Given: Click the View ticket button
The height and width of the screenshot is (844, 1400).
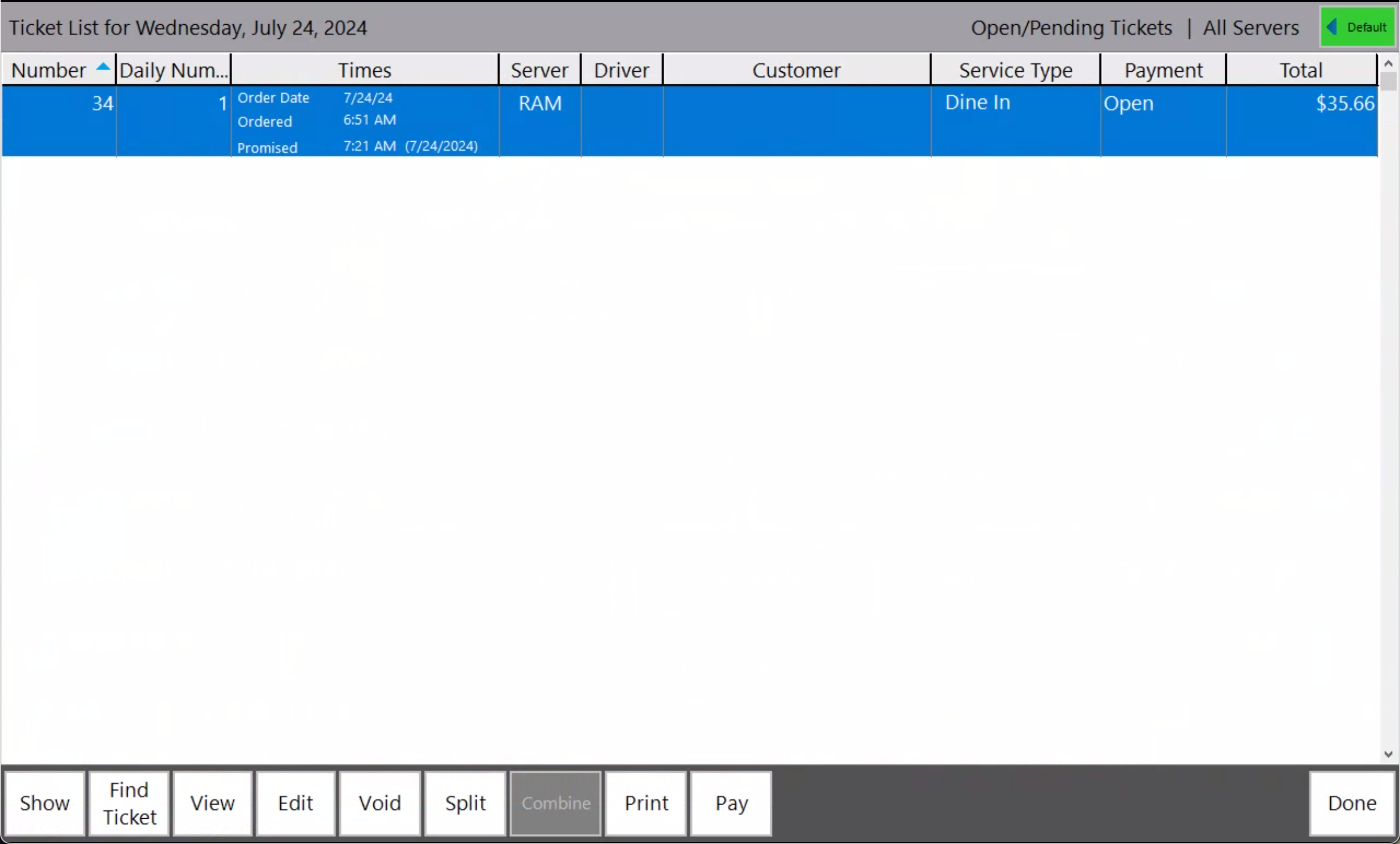Looking at the screenshot, I should (213, 802).
